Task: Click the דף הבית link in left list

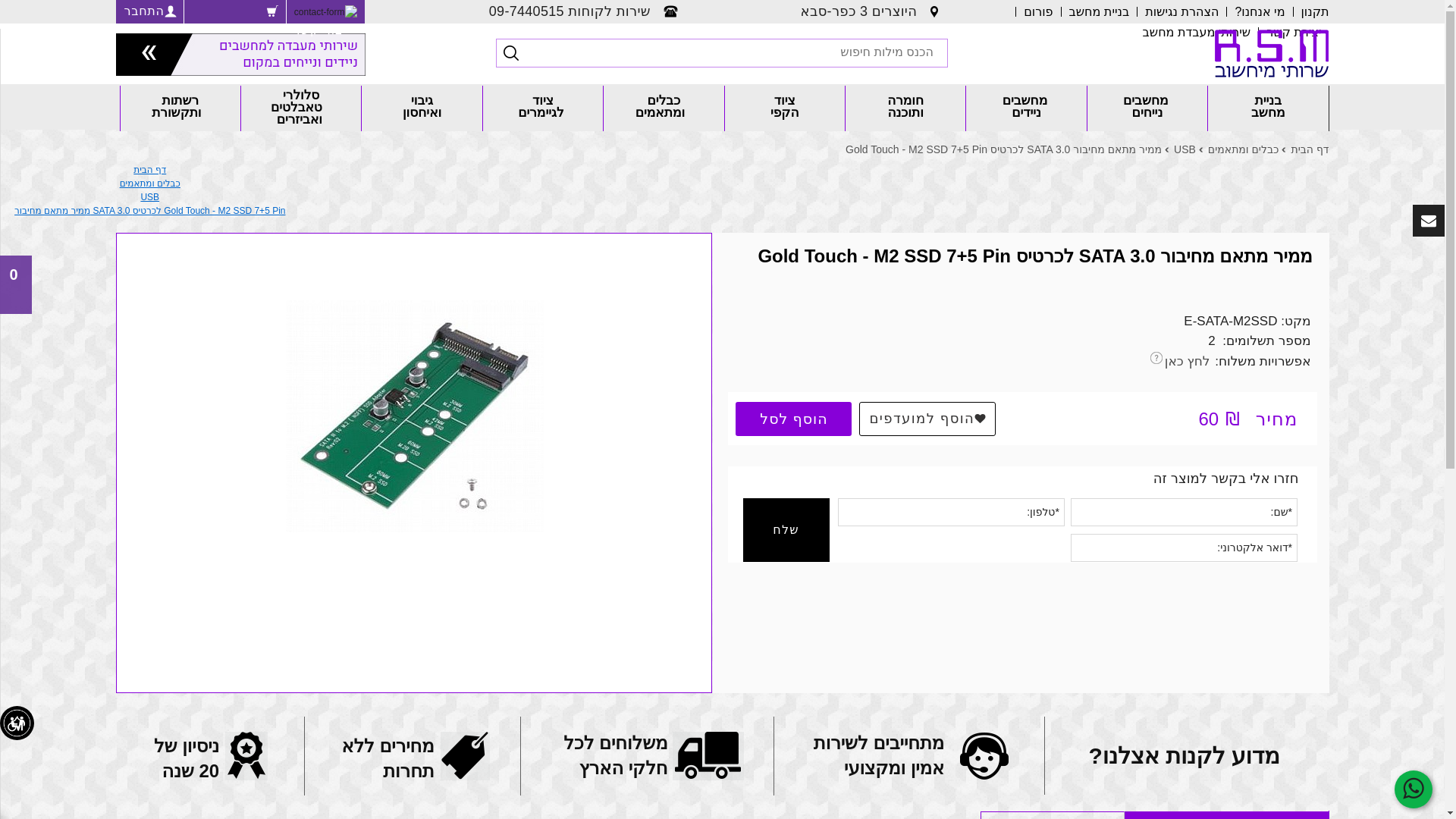Action: coord(149,170)
